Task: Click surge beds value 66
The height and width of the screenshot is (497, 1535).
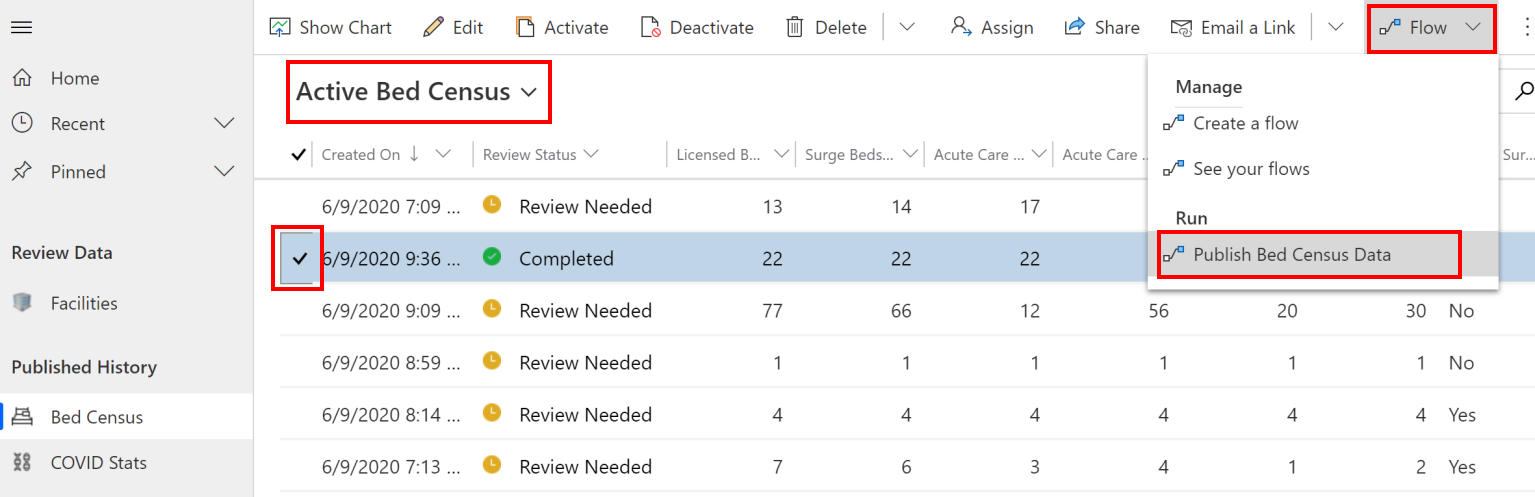Action: click(x=901, y=311)
